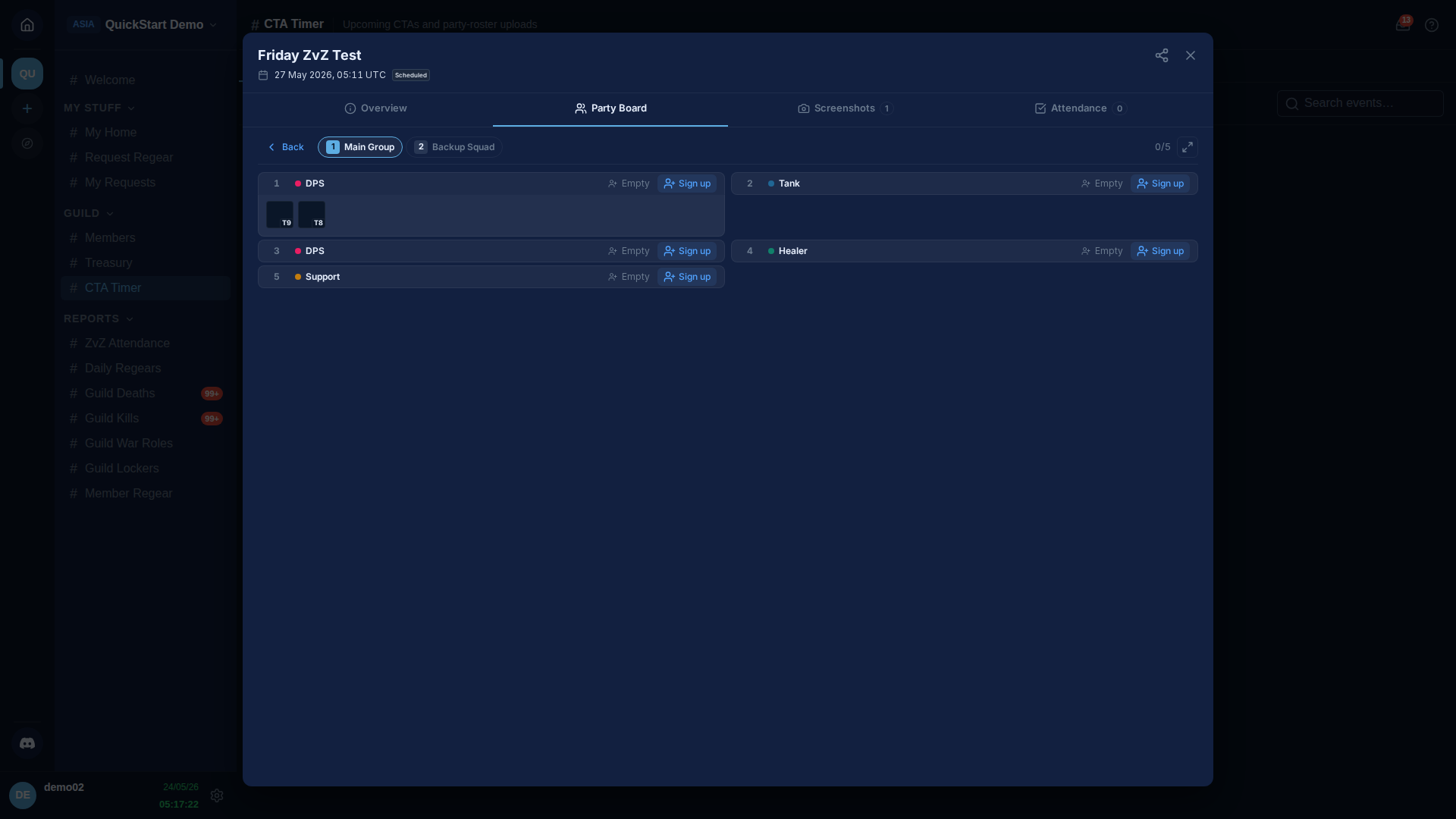This screenshot has width=1456, height=819.
Task: Focus the Search events field
Action: pos(1360,103)
